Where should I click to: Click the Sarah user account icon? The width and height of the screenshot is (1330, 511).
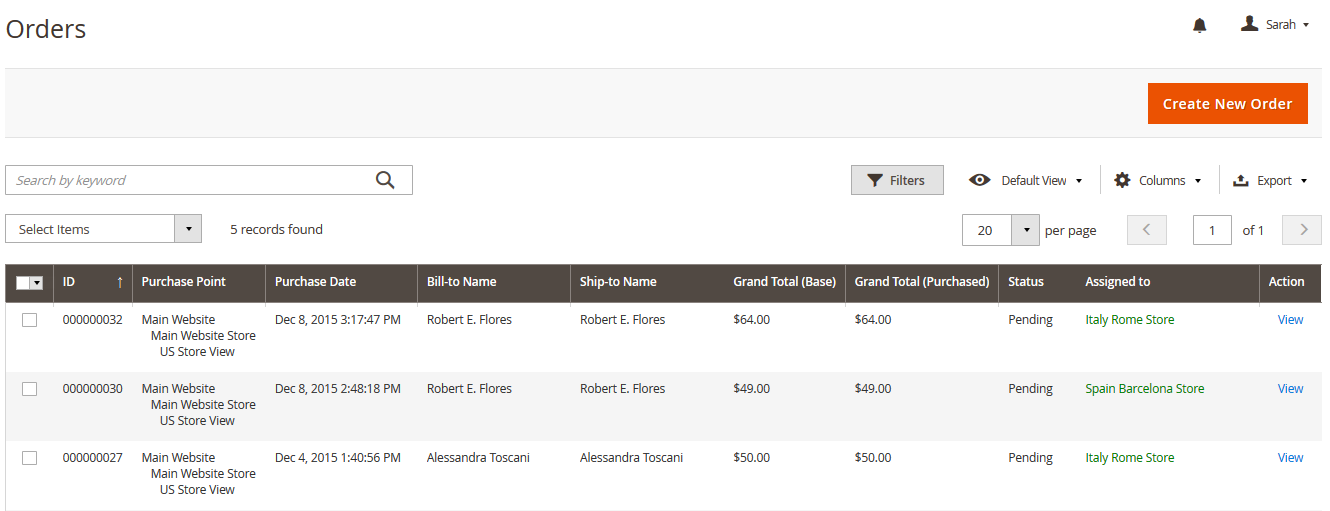(1249, 24)
